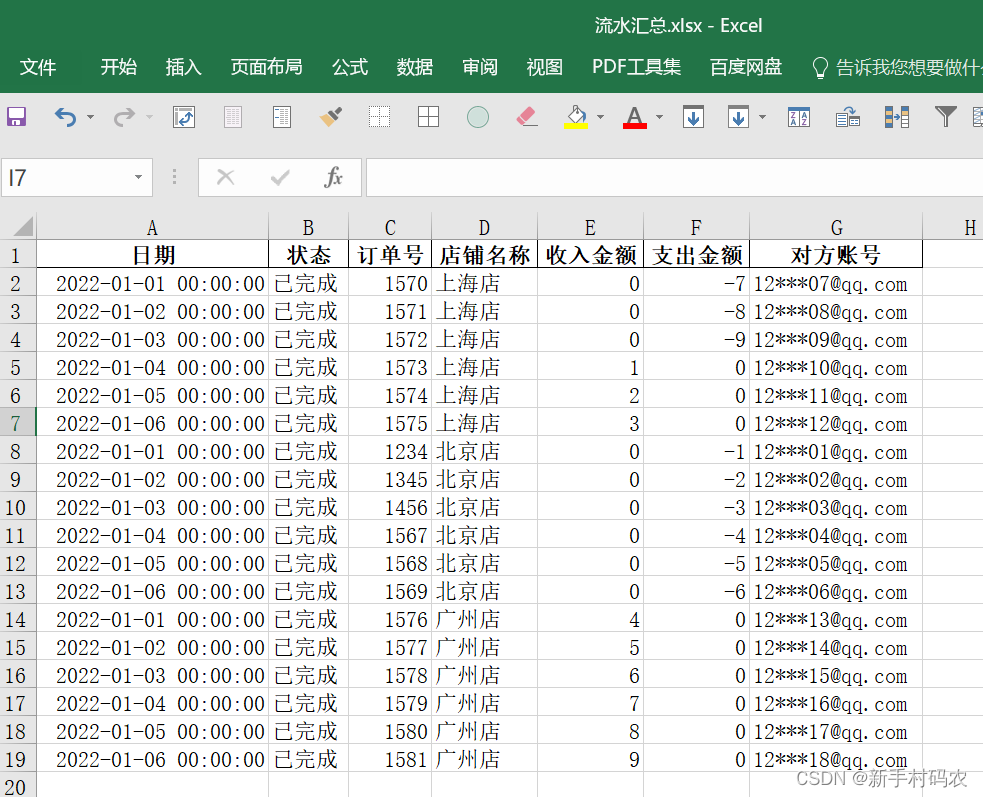Open the 文件 menu

pyautogui.click(x=38, y=67)
